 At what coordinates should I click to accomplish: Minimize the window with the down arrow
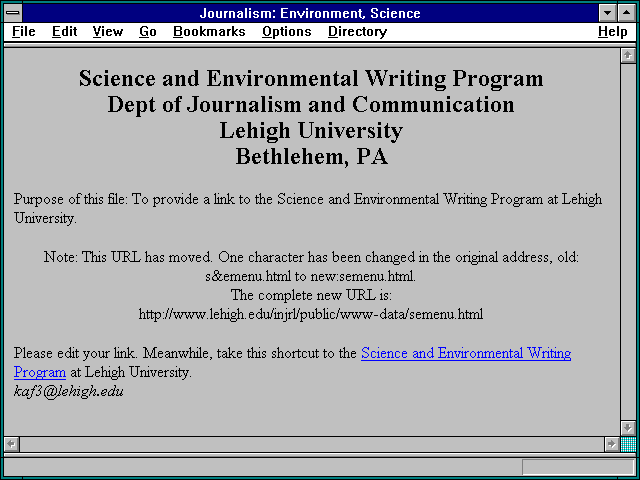(607, 13)
